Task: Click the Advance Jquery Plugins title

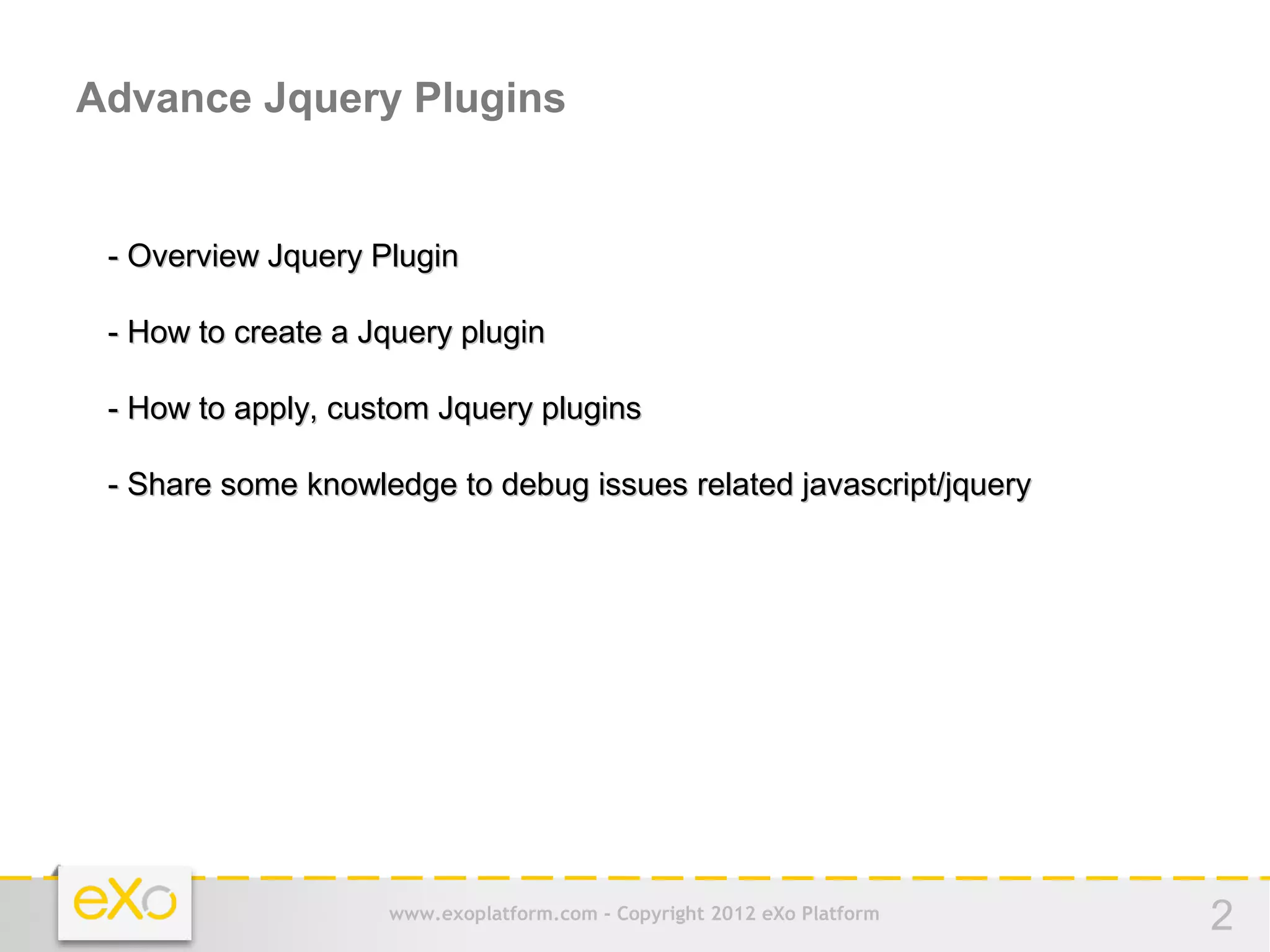Action: tap(321, 98)
